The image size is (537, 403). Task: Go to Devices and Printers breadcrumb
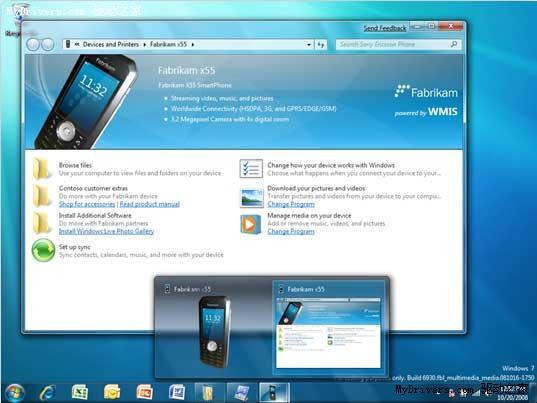click(111, 45)
